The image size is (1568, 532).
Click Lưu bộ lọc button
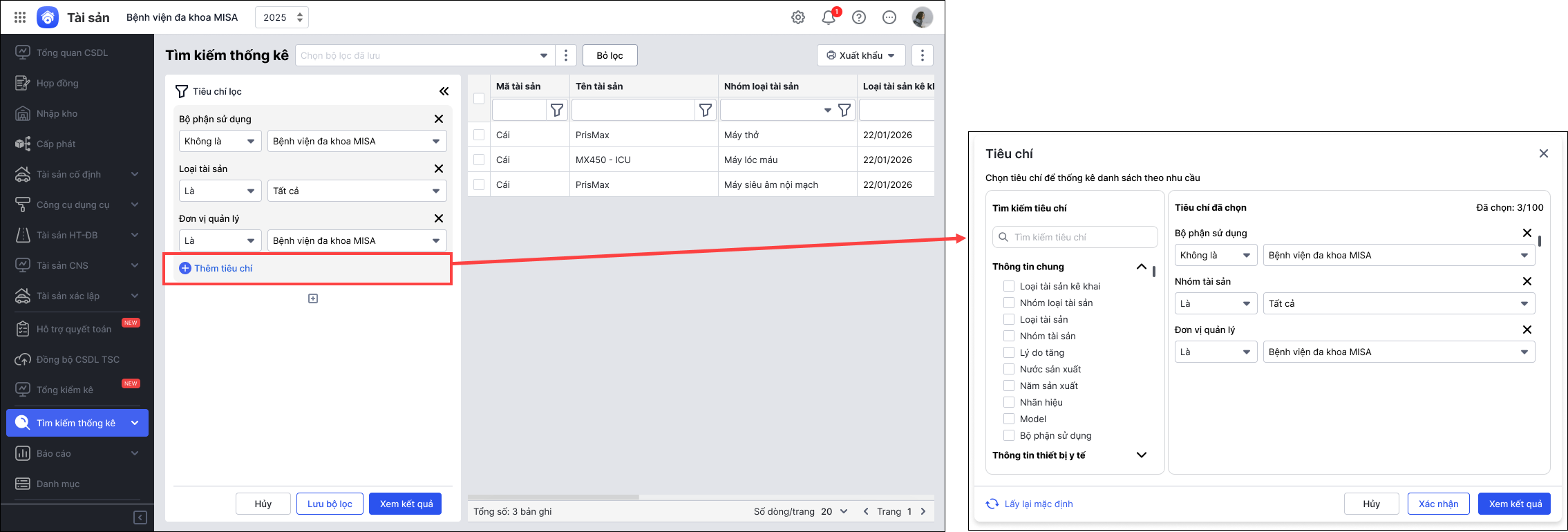[330, 504]
